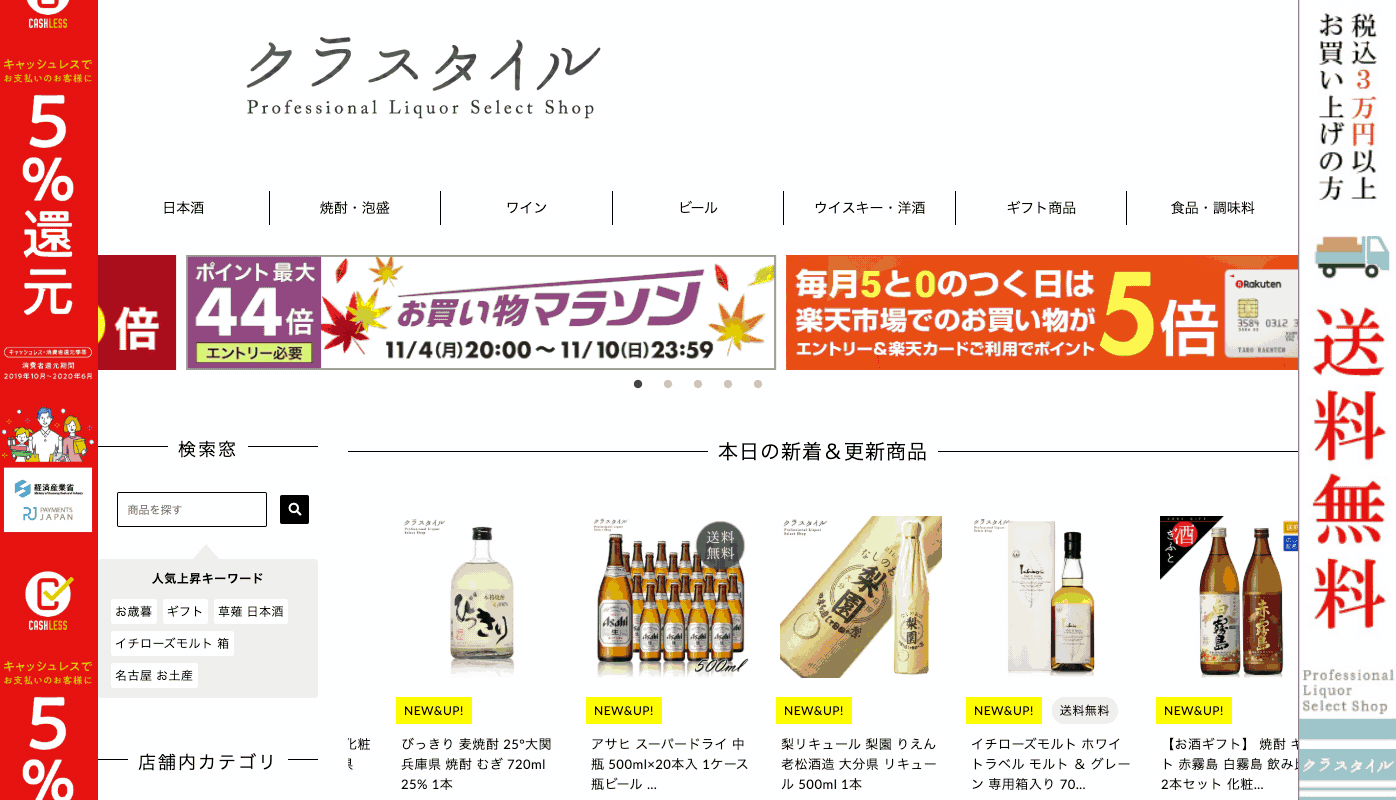
Task: Open the ウイスキー・洋酒 menu category
Action: tap(869, 208)
